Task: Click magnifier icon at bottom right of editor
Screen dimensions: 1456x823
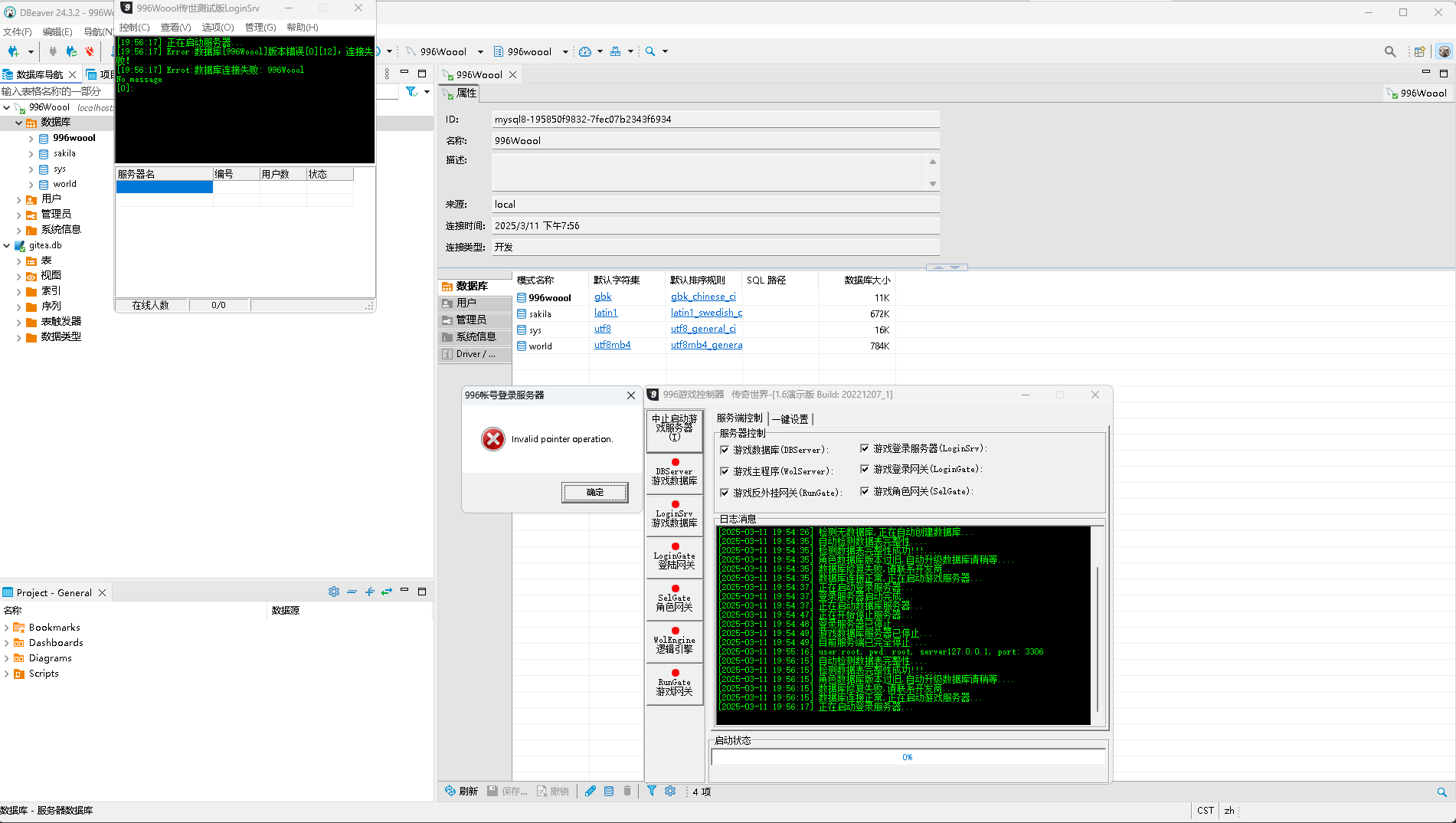Action: pos(1441,792)
